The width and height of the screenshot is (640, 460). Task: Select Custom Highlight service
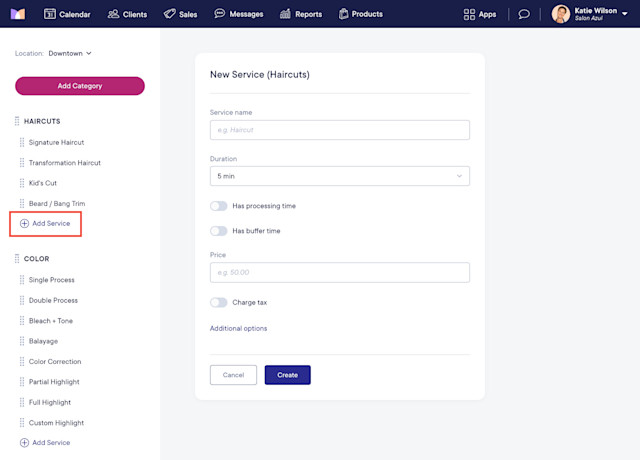(x=56, y=422)
